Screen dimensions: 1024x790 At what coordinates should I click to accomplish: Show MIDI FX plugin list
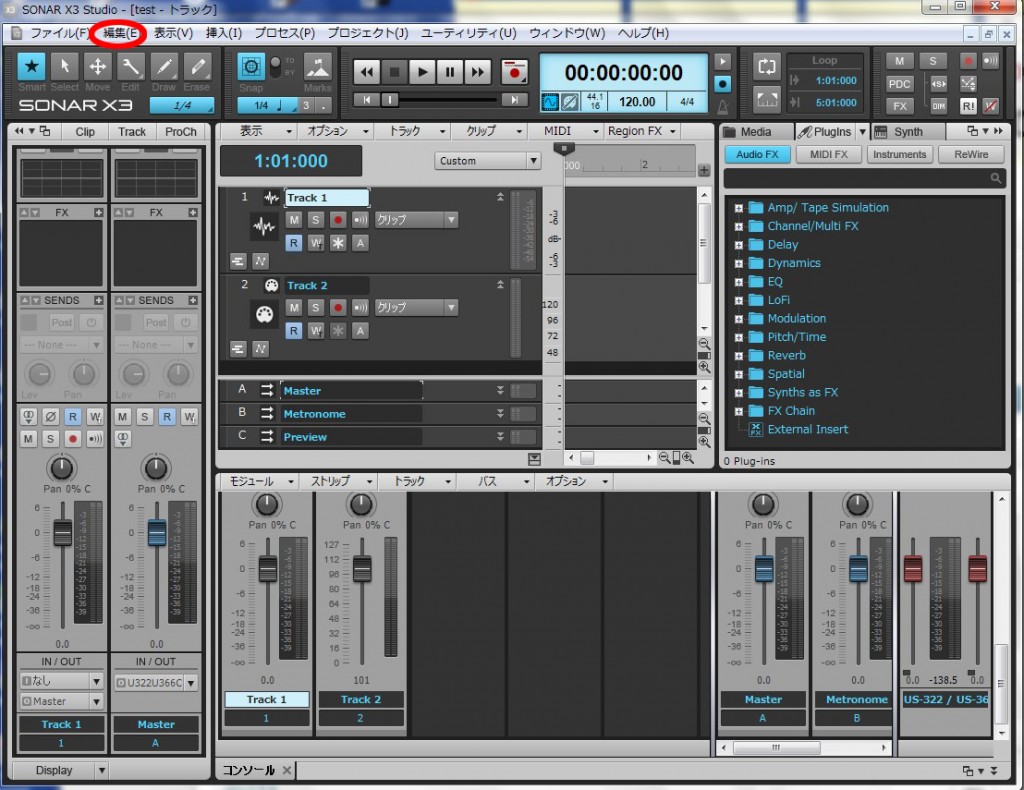click(x=829, y=155)
